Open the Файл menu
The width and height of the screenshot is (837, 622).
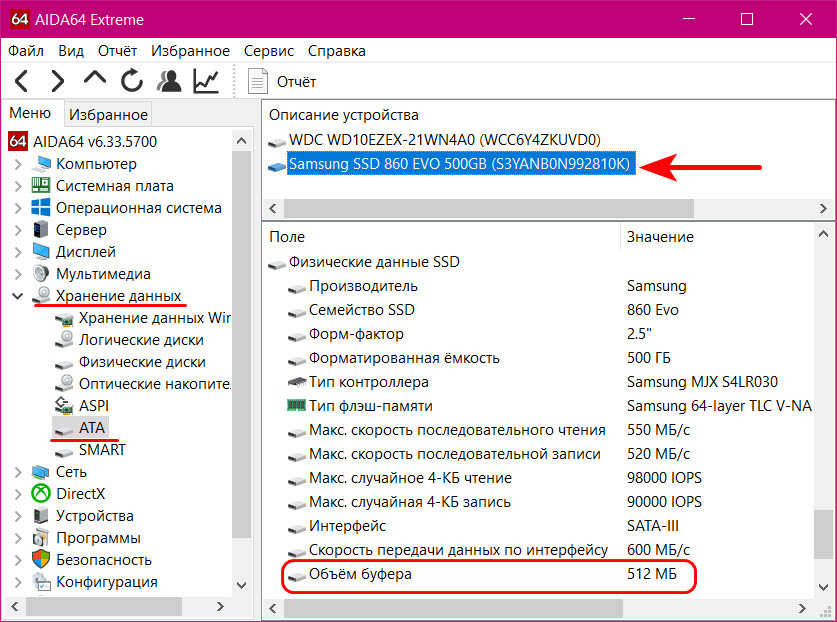point(26,51)
